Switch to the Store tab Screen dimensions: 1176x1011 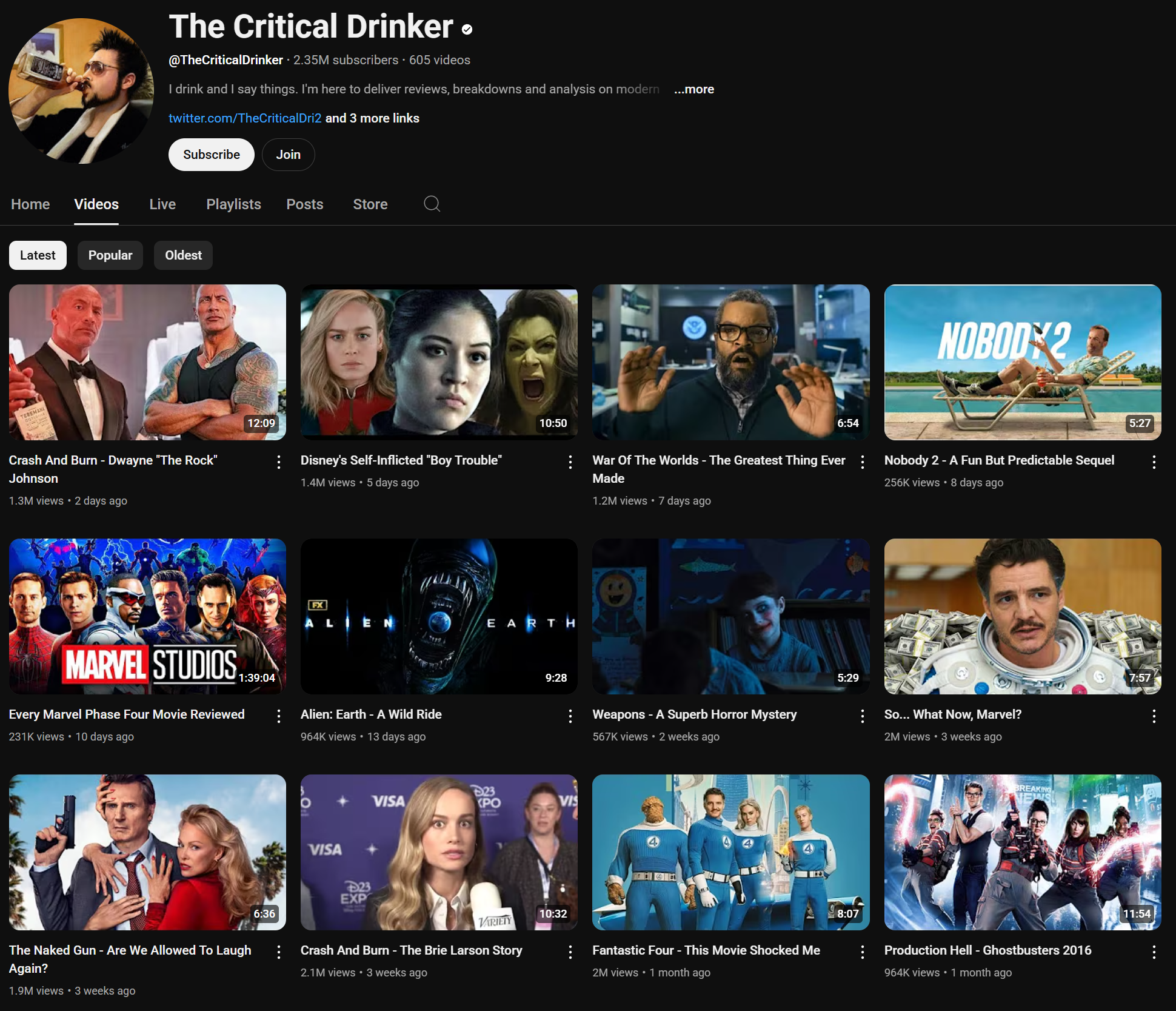370,204
